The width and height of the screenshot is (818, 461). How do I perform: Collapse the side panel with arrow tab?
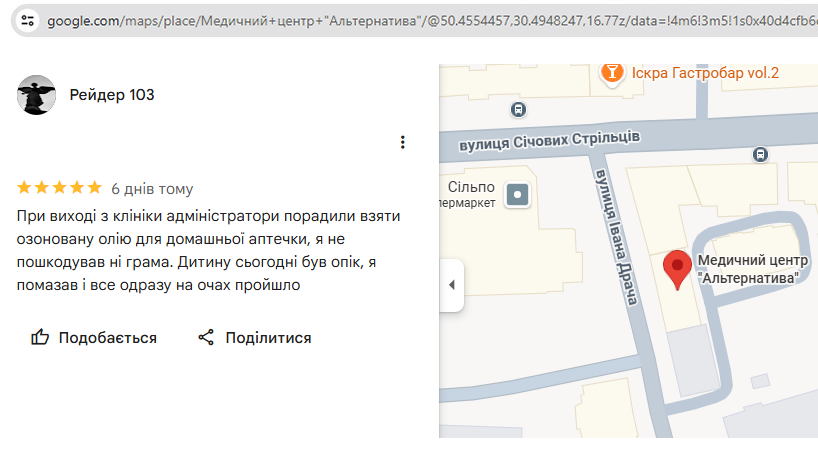[x=451, y=285]
